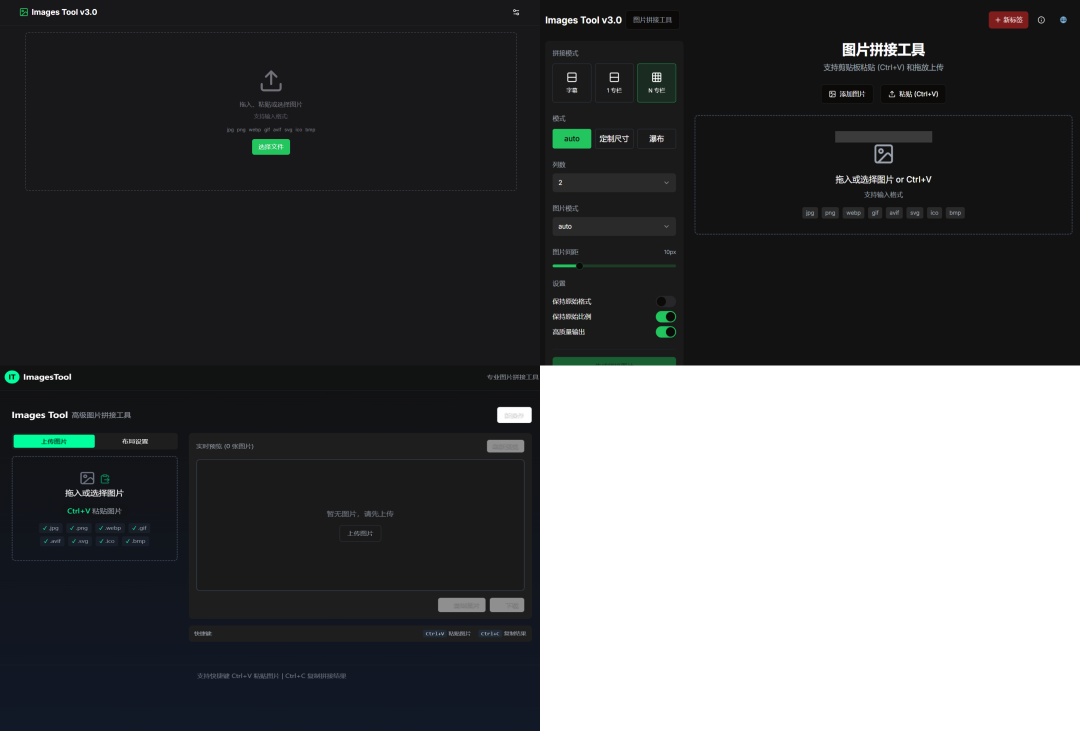The height and width of the screenshot is (731, 1080).
Task: Select the 1 专栏 stitching mode icon
Action: 614,83
